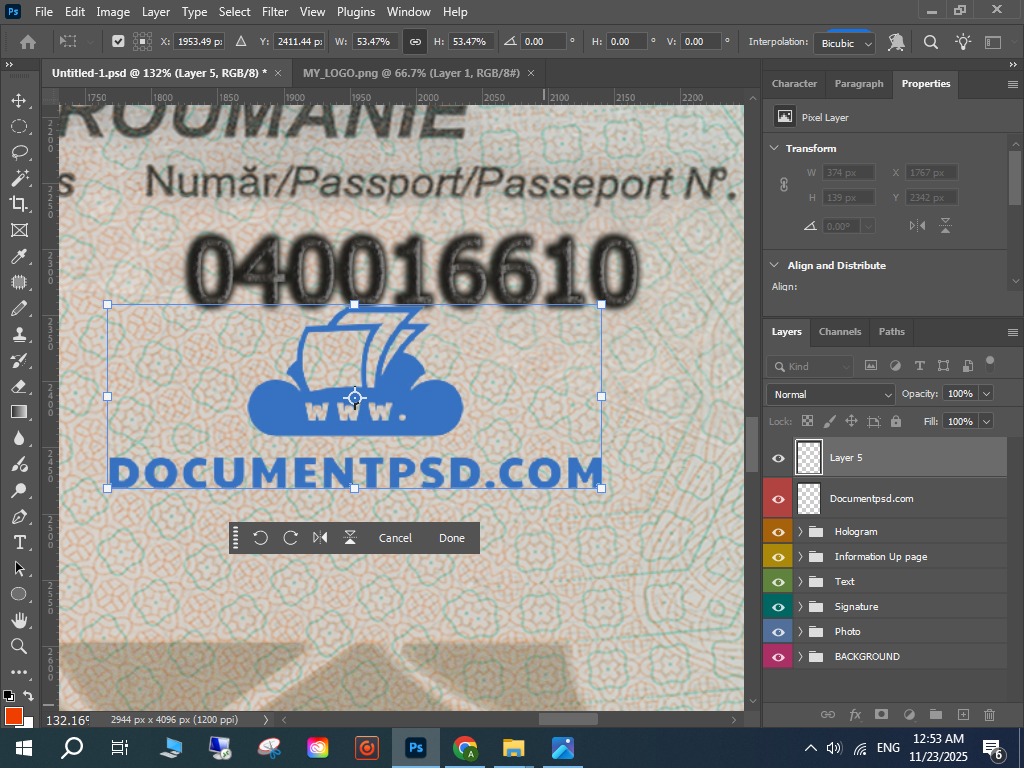
Task: Click the flip horizontal icon in transform bar
Action: pyautogui.click(x=320, y=538)
